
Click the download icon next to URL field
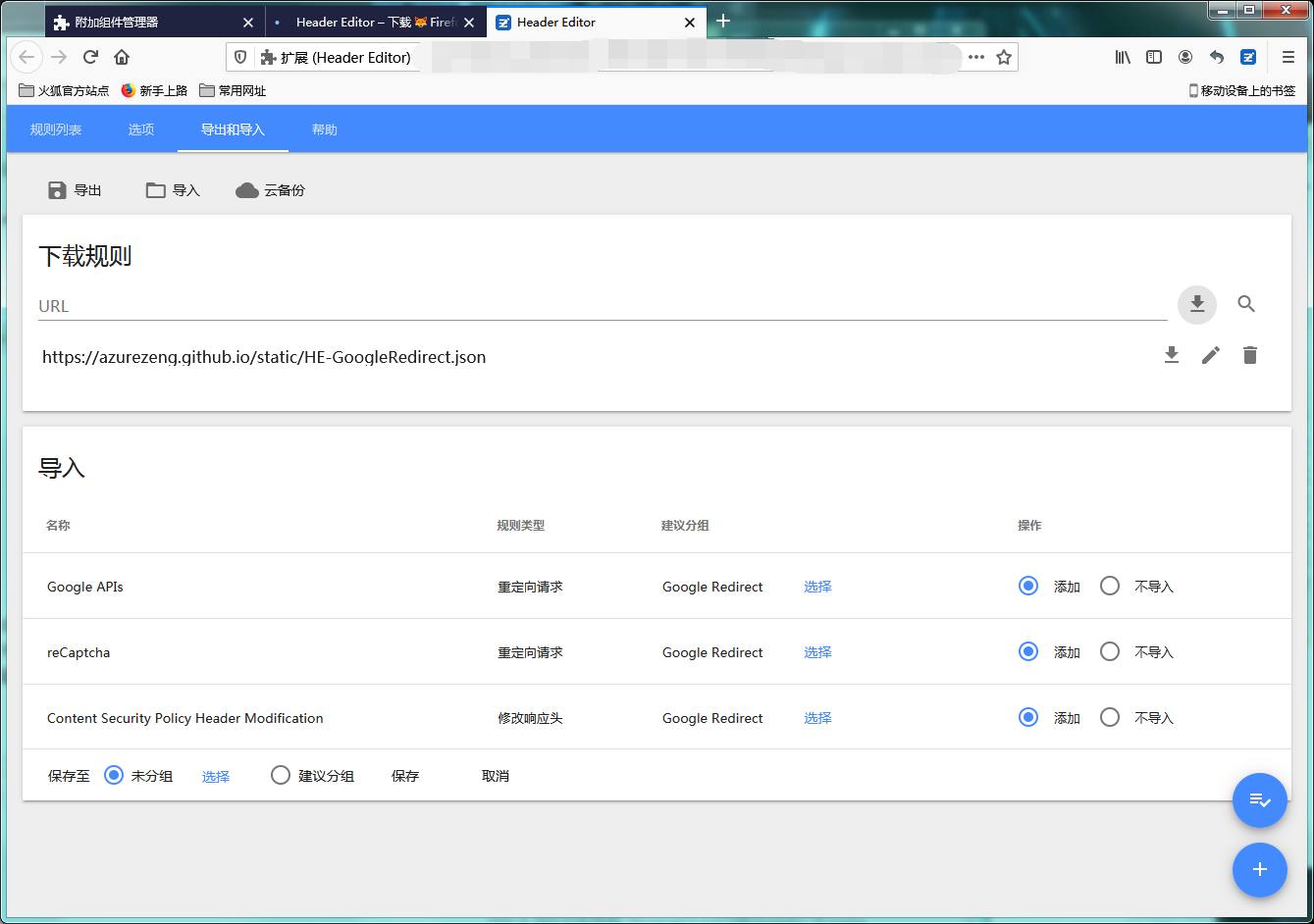click(1197, 304)
